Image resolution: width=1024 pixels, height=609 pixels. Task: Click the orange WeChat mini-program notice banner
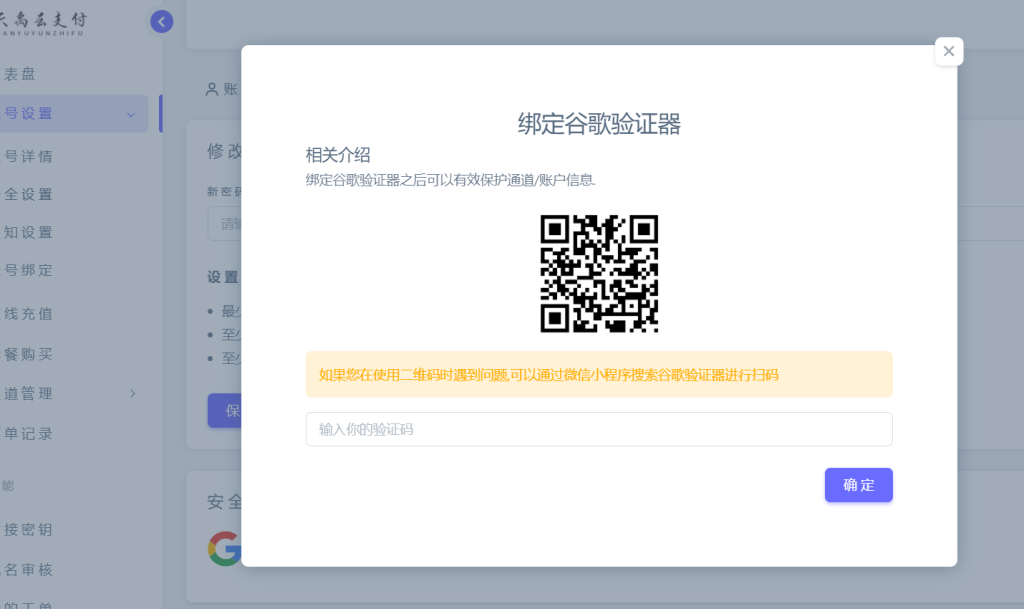pos(598,375)
